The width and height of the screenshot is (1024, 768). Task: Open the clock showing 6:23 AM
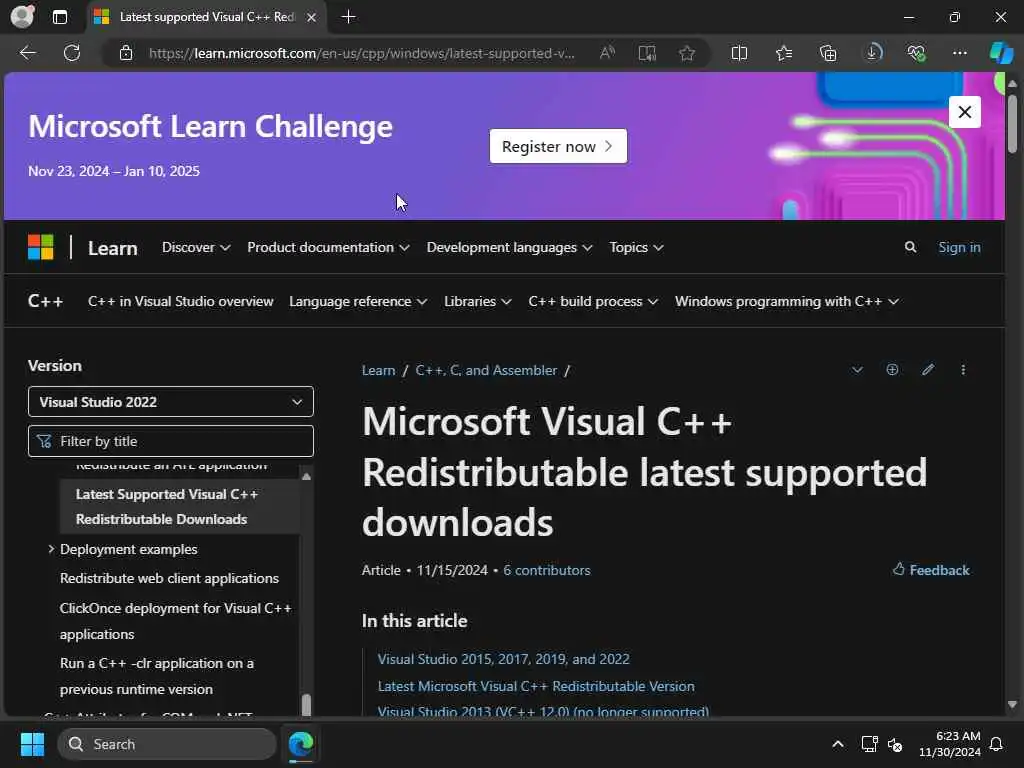pyautogui.click(x=950, y=744)
